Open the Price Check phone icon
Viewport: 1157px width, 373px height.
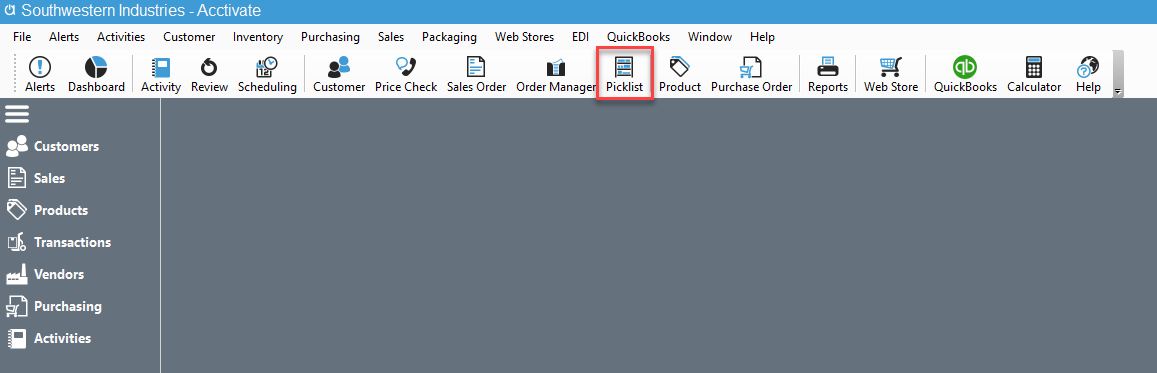coord(406,74)
